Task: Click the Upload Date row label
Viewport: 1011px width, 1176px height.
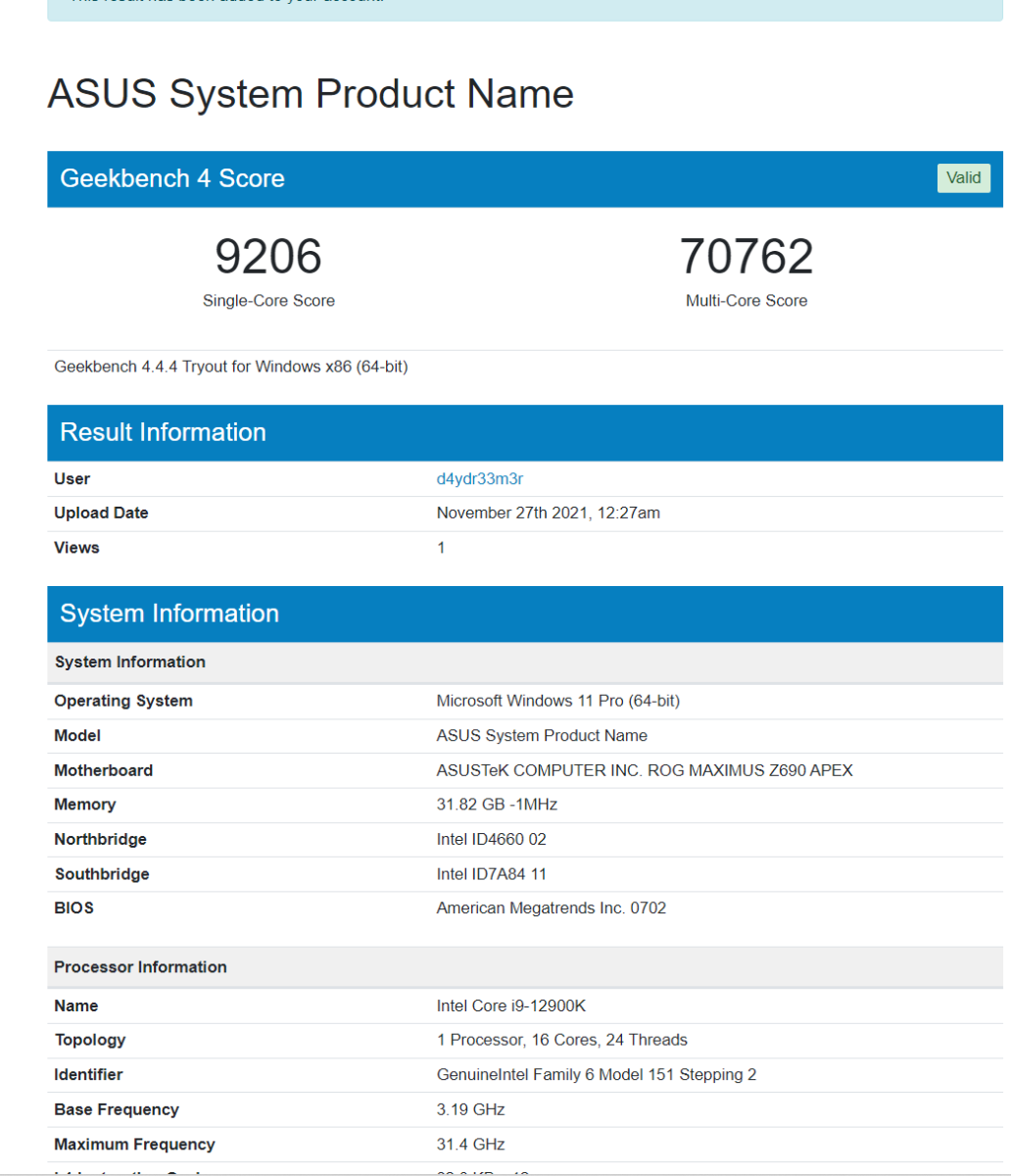Action: (102, 514)
